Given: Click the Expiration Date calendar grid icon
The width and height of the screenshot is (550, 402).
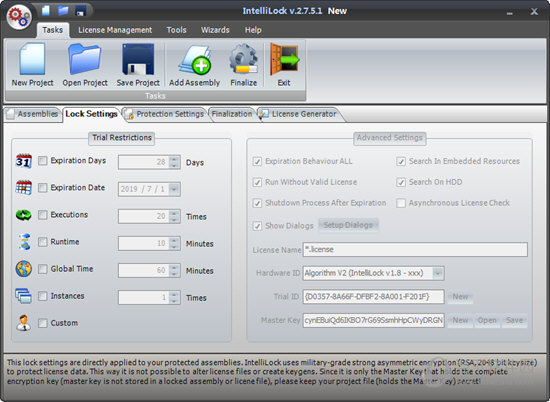Looking at the screenshot, I should (24, 188).
